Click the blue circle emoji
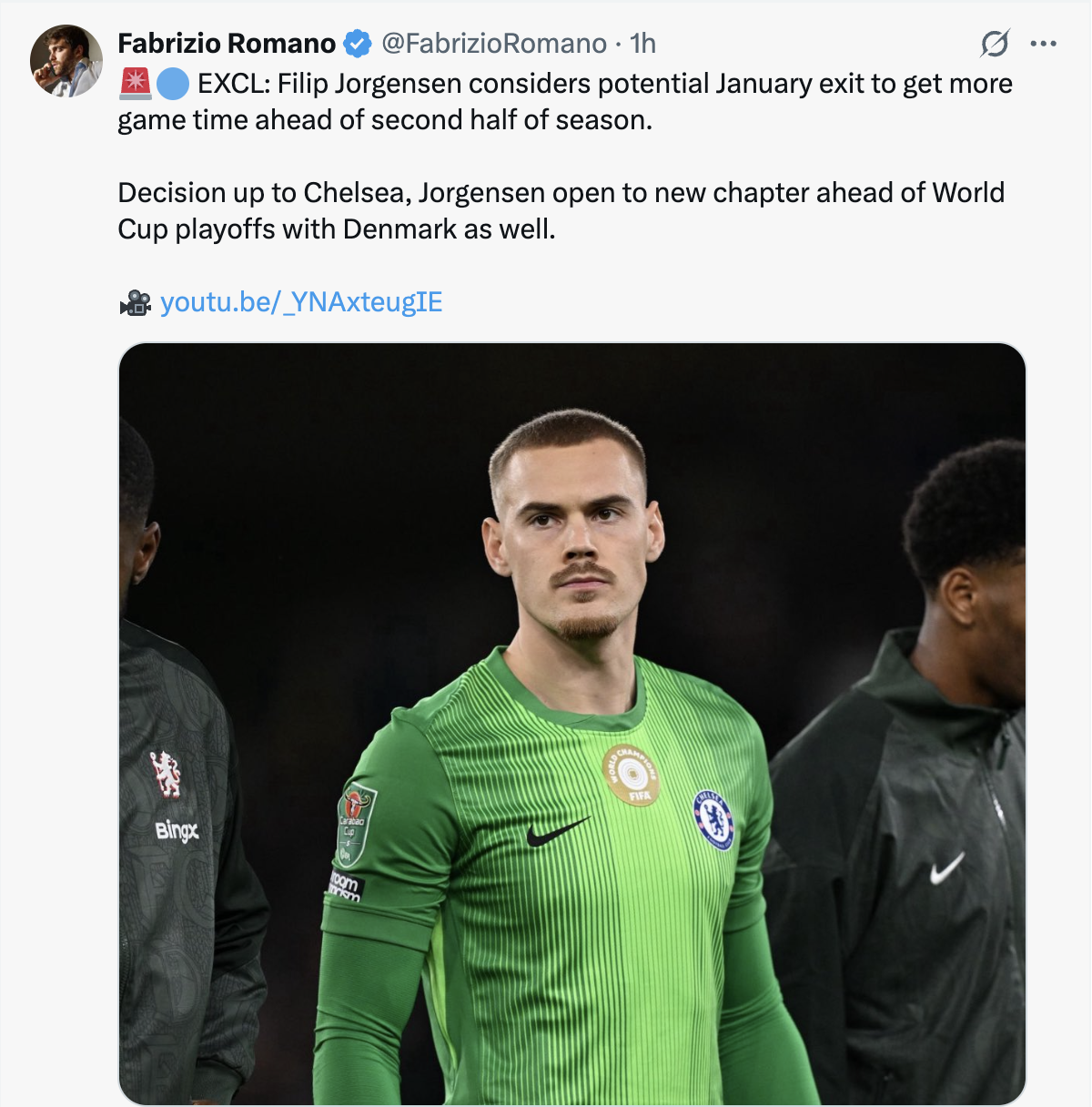 point(172,84)
